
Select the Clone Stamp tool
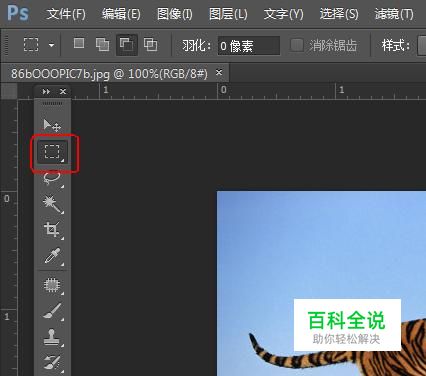(52, 337)
